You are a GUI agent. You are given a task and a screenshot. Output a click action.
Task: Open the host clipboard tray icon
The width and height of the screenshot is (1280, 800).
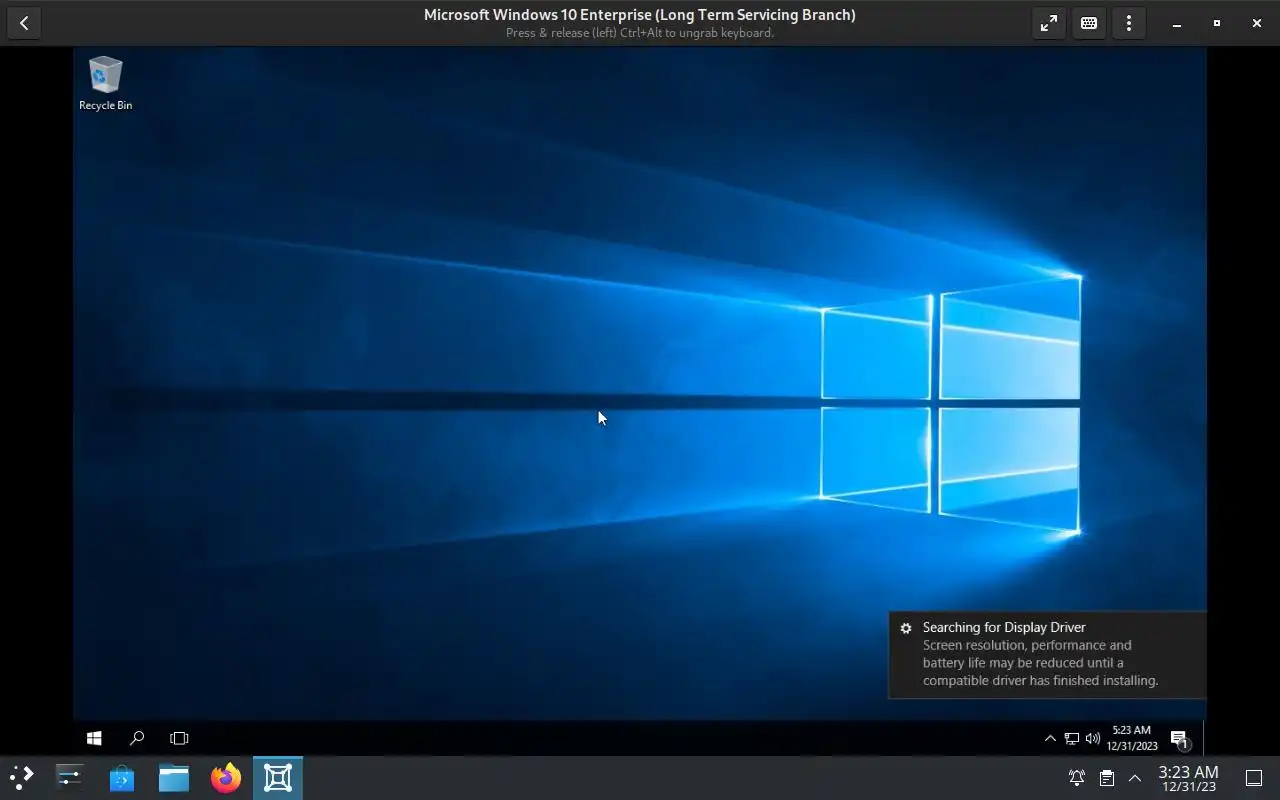click(x=1106, y=778)
